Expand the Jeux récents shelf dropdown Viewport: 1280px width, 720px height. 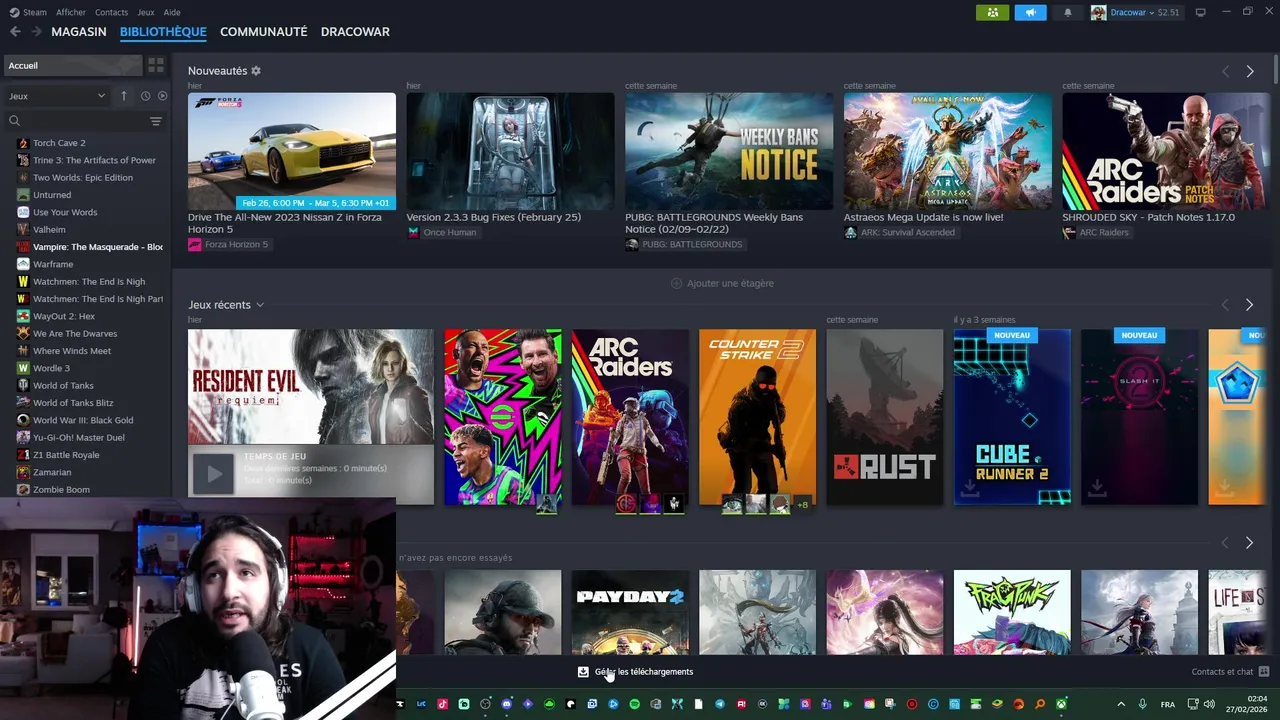pyautogui.click(x=259, y=305)
